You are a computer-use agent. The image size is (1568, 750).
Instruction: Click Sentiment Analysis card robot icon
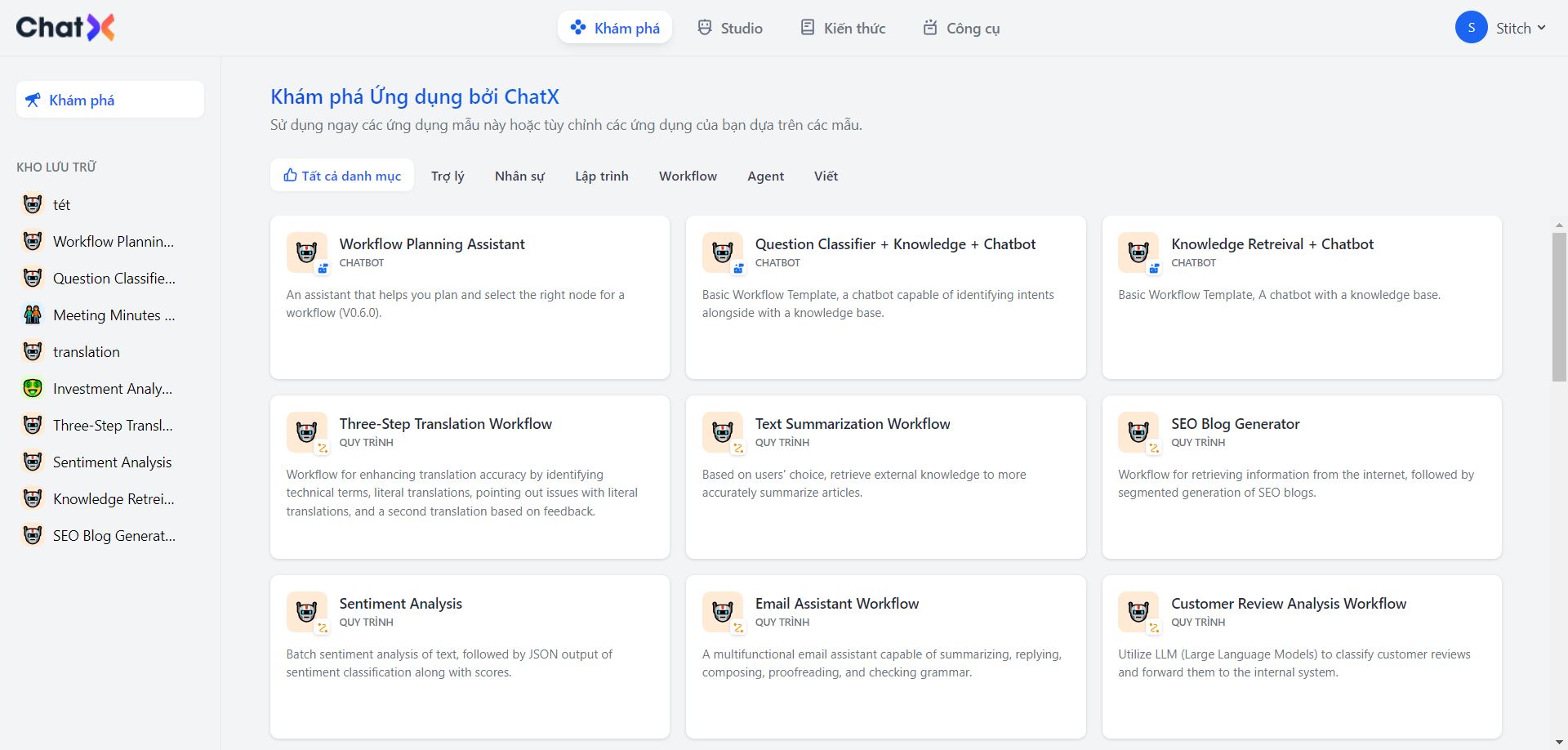306,612
